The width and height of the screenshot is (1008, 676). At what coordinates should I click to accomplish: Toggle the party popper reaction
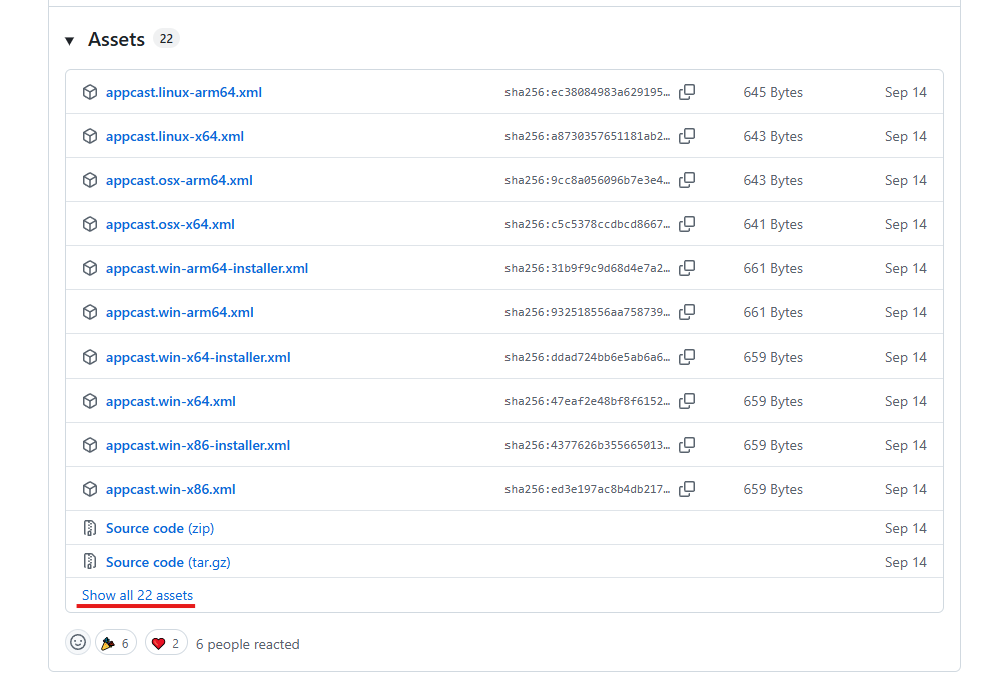click(116, 643)
